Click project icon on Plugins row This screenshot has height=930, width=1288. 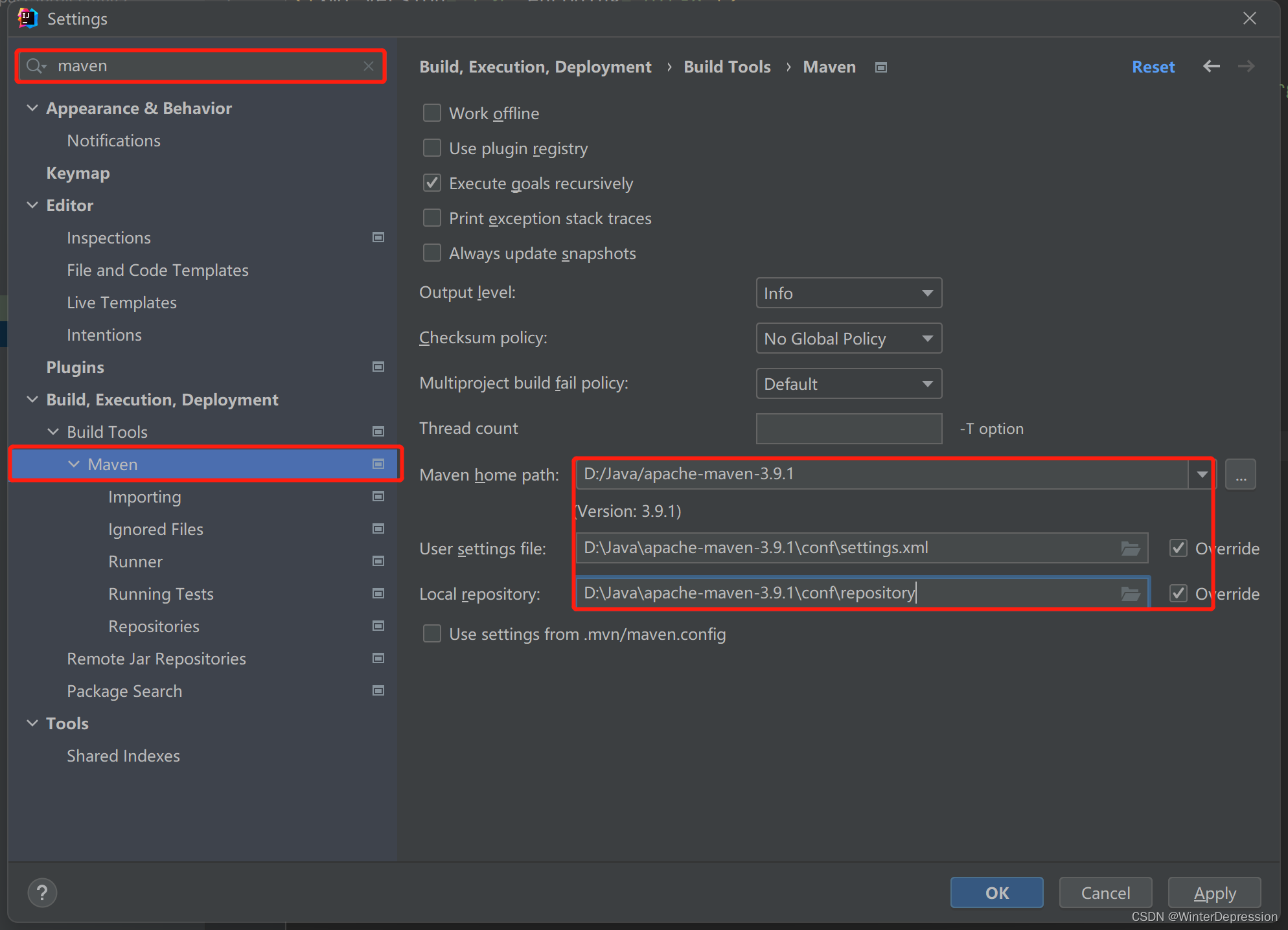click(378, 367)
